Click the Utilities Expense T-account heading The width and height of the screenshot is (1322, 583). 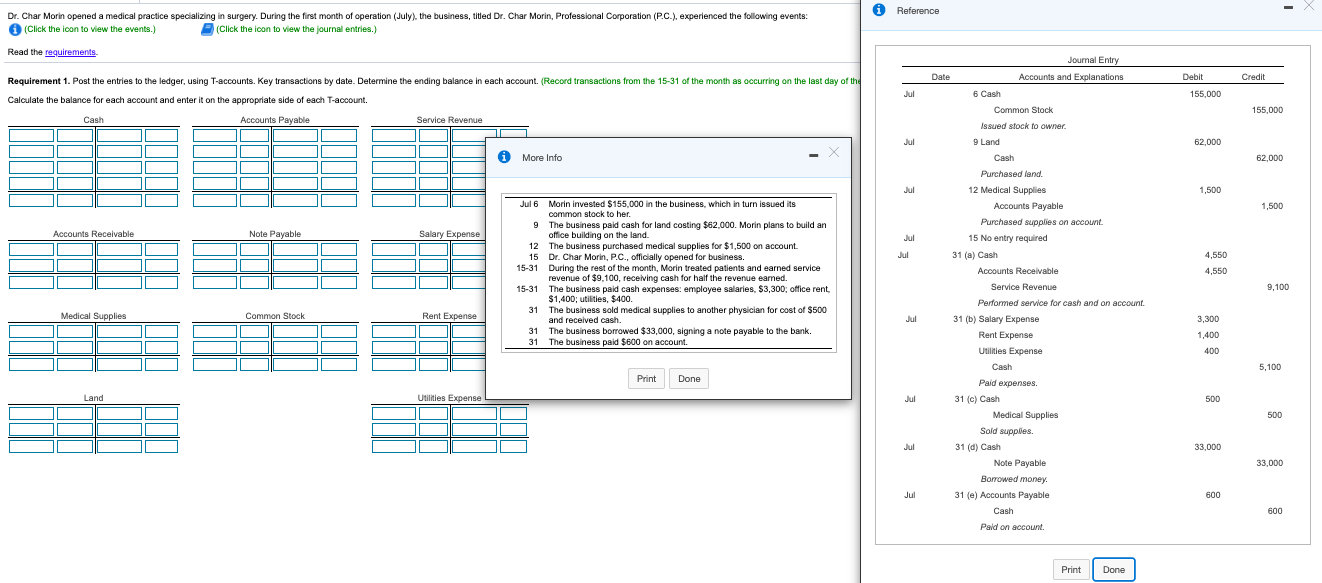(449, 398)
